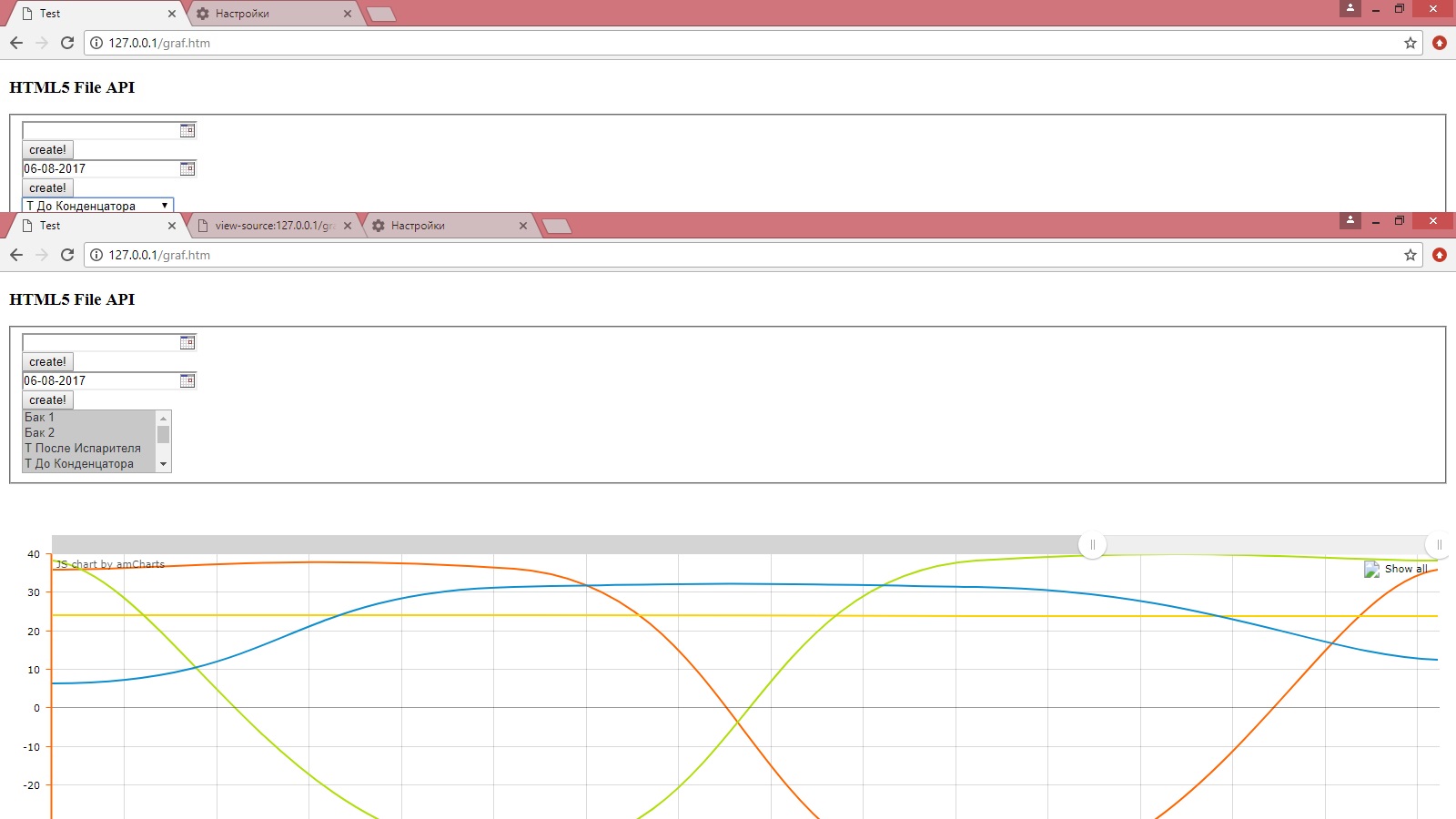Click the list box up scroll arrow
Image resolution: width=1456 pixels, height=819 pixels.
(x=164, y=419)
